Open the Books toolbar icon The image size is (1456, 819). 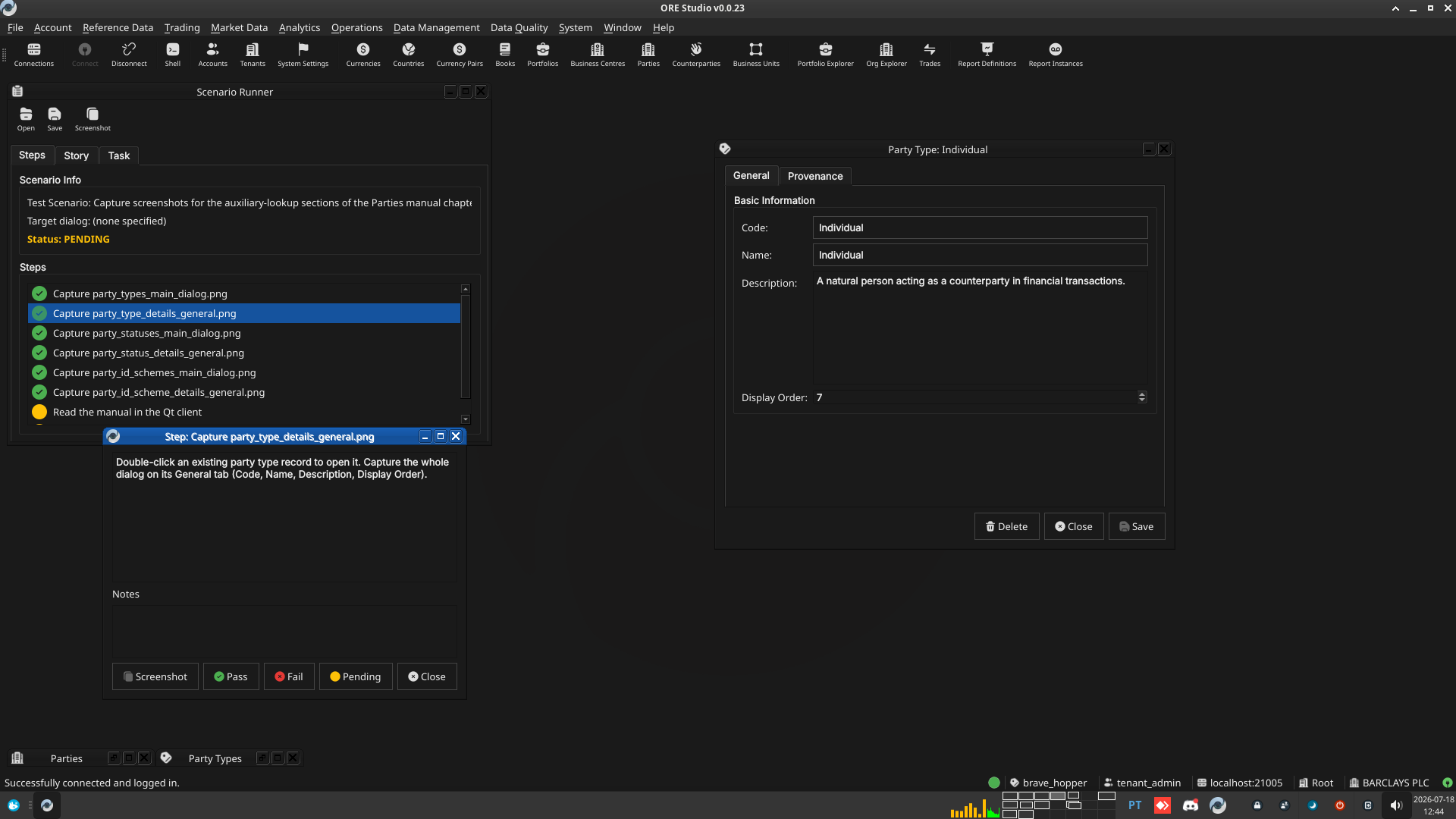[505, 55]
